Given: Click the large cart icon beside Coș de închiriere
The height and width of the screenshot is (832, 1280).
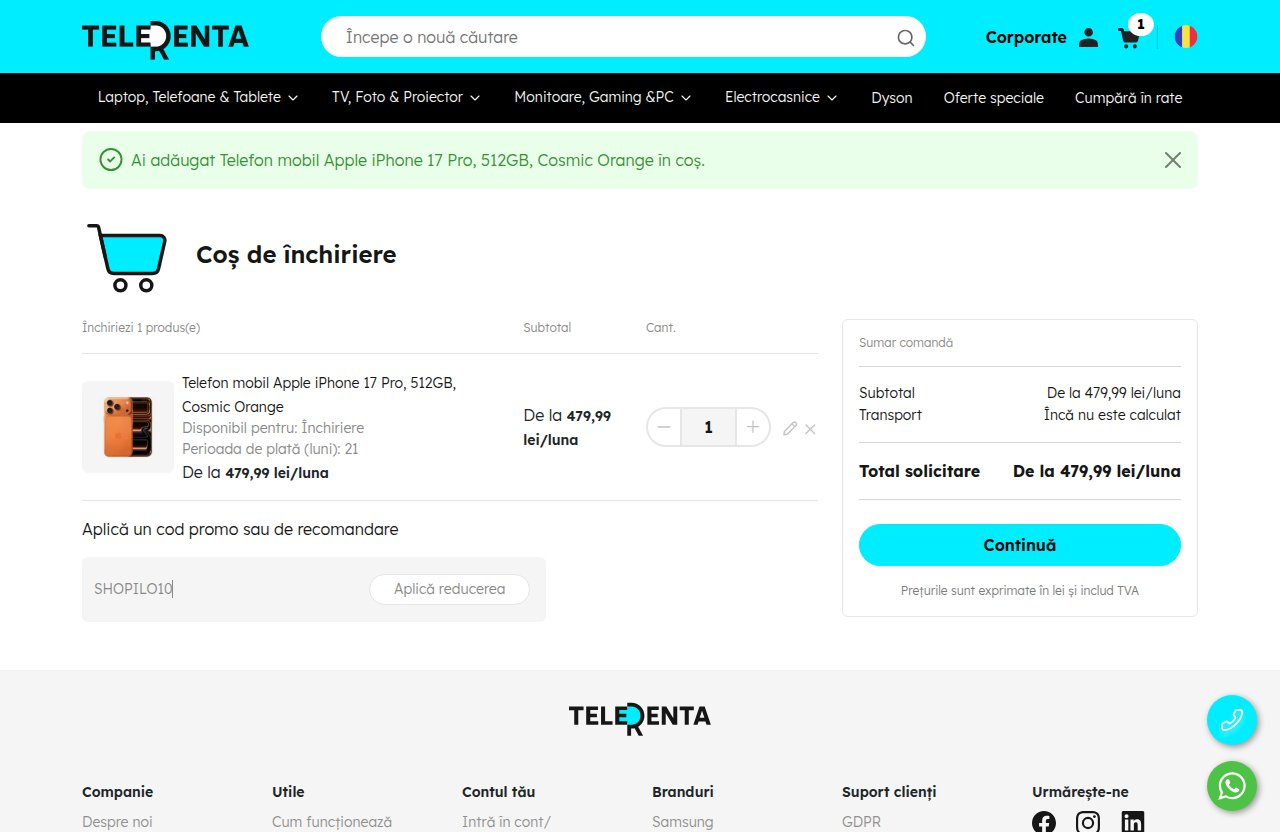Looking at the screenshot, I should (126, 258).
